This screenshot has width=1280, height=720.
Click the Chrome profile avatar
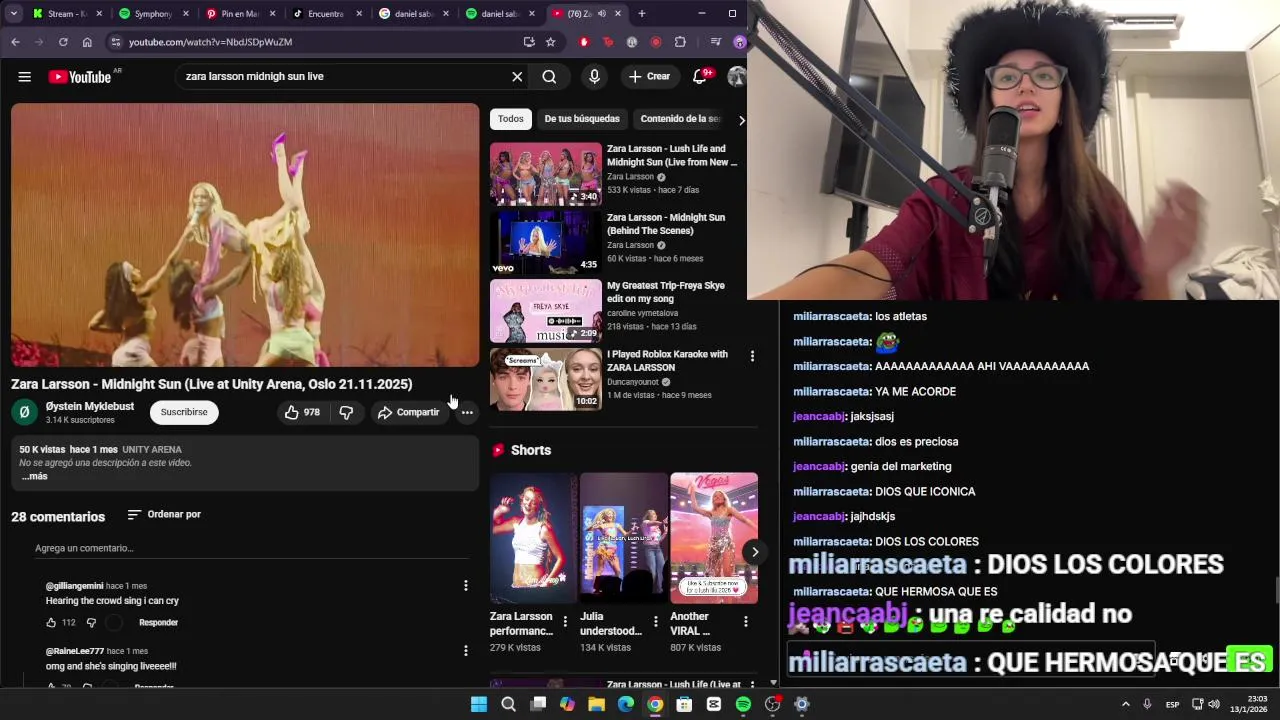pyautogui.click(x=739, y=42)
